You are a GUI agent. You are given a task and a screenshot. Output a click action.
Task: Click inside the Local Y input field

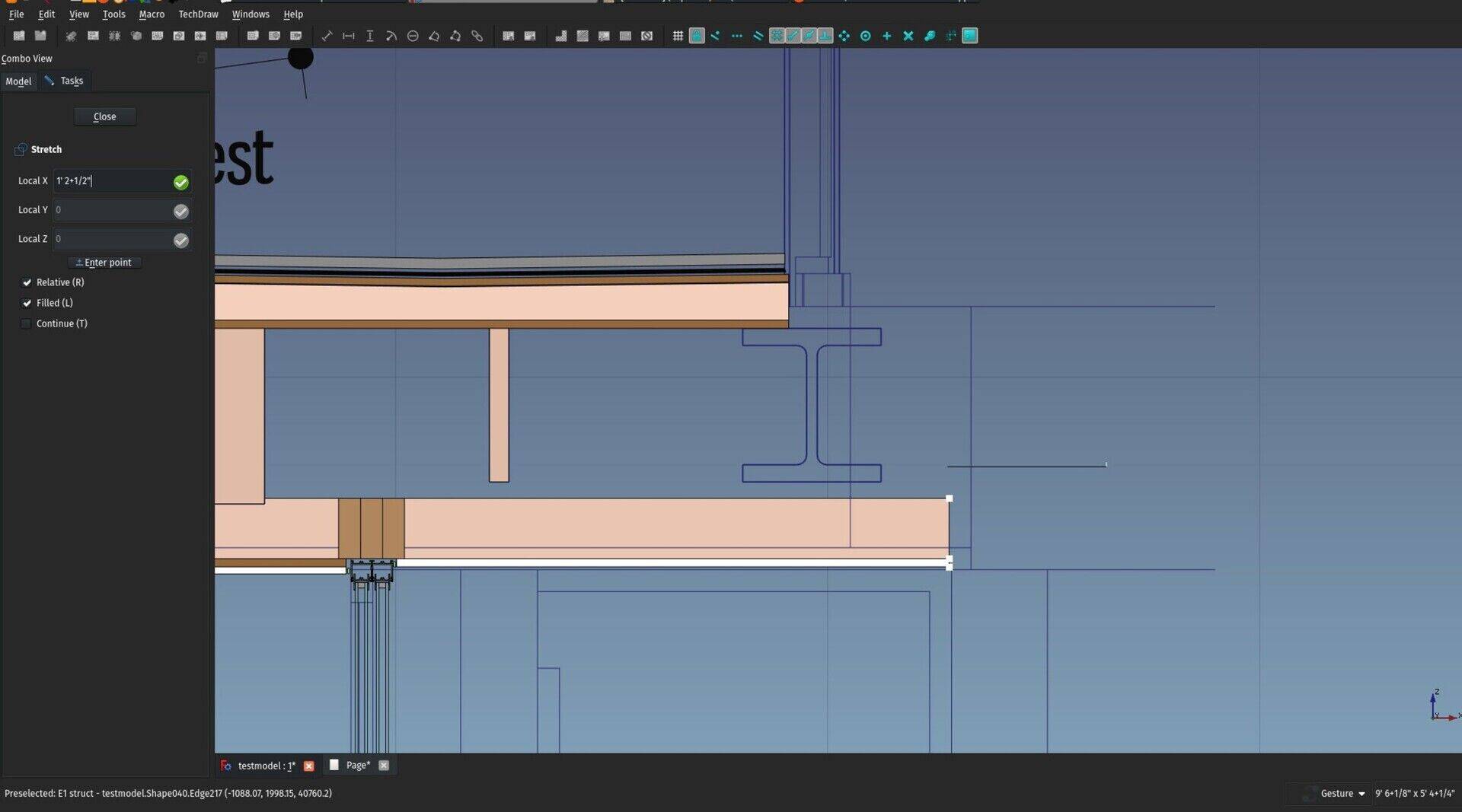click(114, 210)
